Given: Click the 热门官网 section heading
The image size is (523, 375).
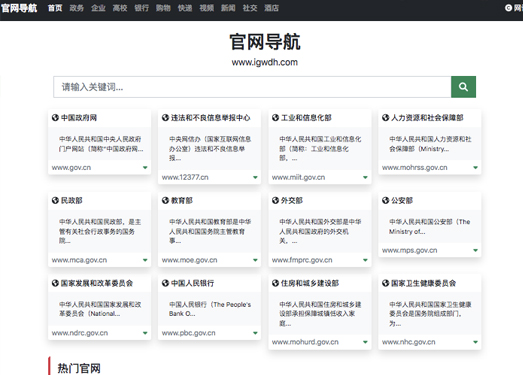Looking at the screenshot, I should point(79,368).
